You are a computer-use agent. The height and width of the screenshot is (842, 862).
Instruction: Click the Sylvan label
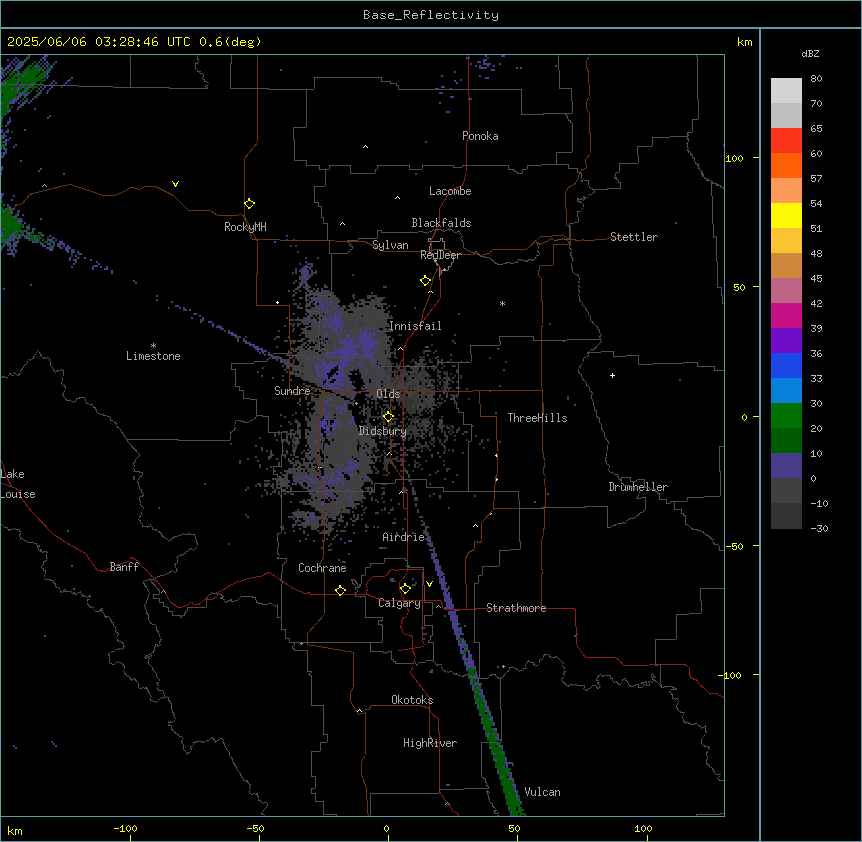tap(390, 245)
